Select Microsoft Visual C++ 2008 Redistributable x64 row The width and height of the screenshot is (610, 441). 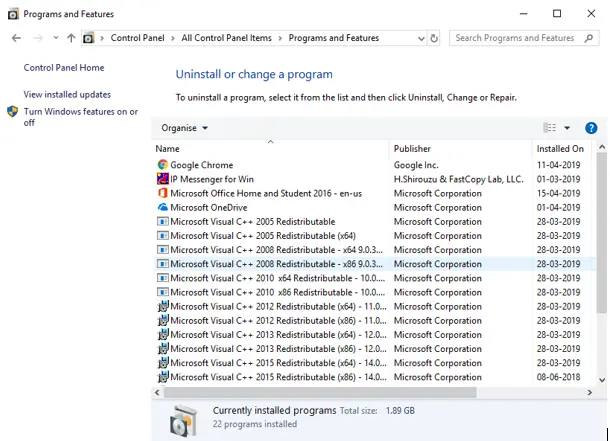click(373, 250)
